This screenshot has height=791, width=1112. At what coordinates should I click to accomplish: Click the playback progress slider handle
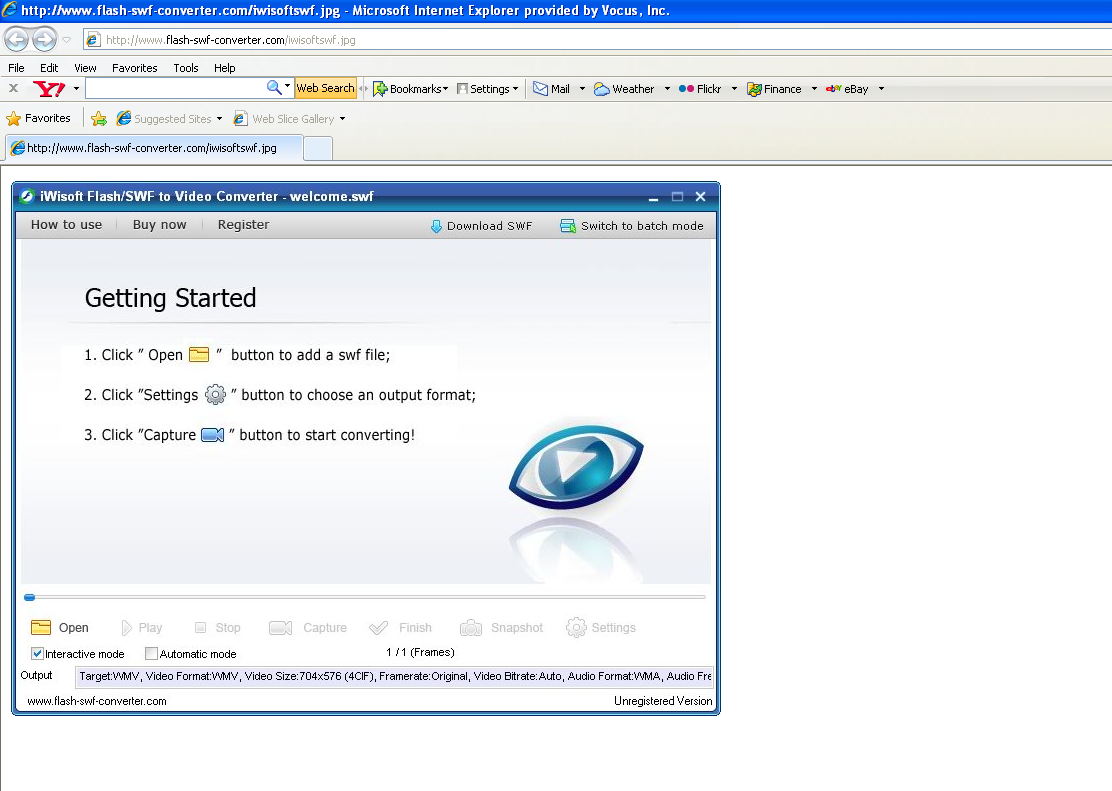click(x=29, y=597)
